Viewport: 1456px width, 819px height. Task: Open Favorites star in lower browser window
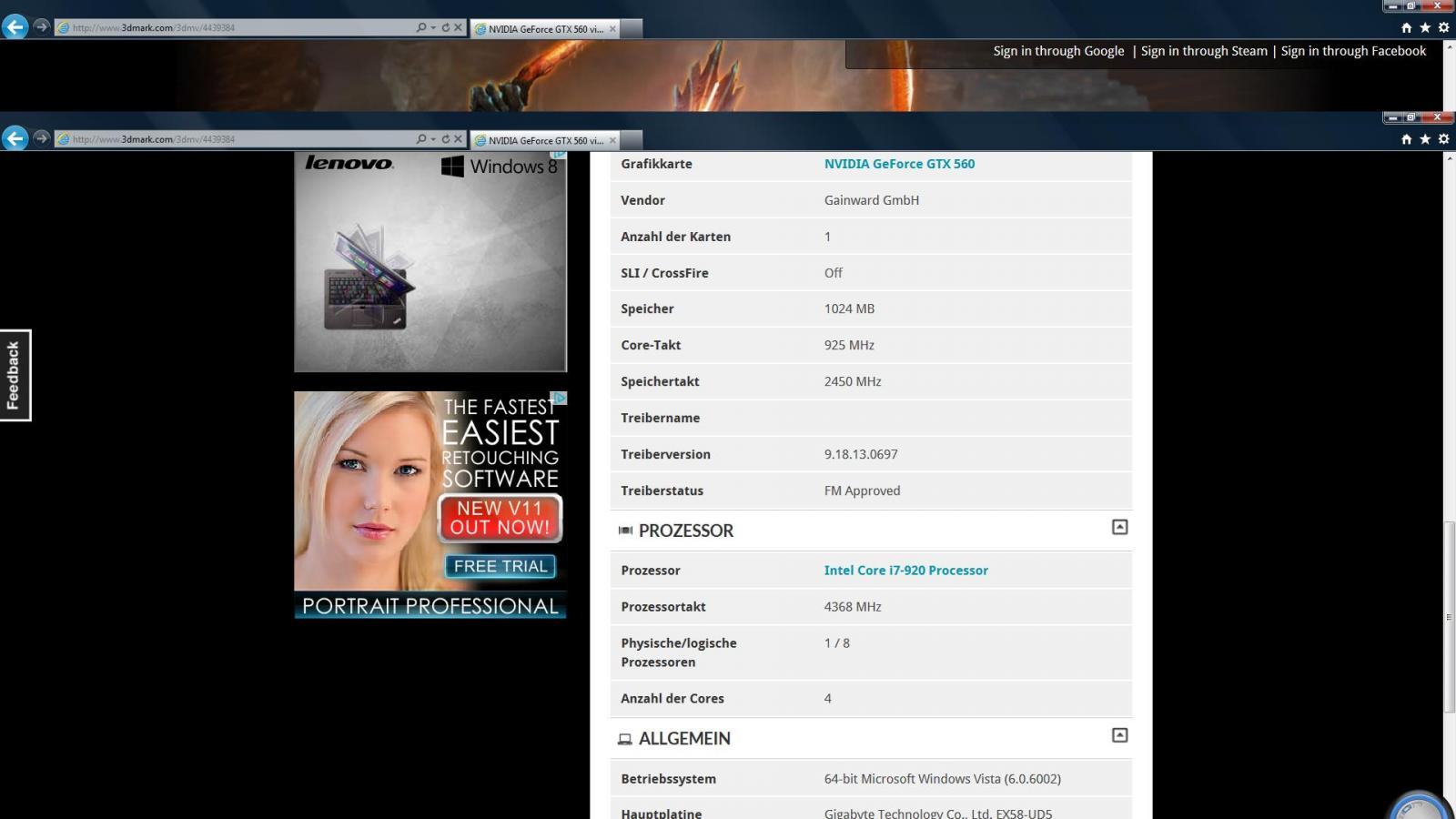(x=1425, y=139)
